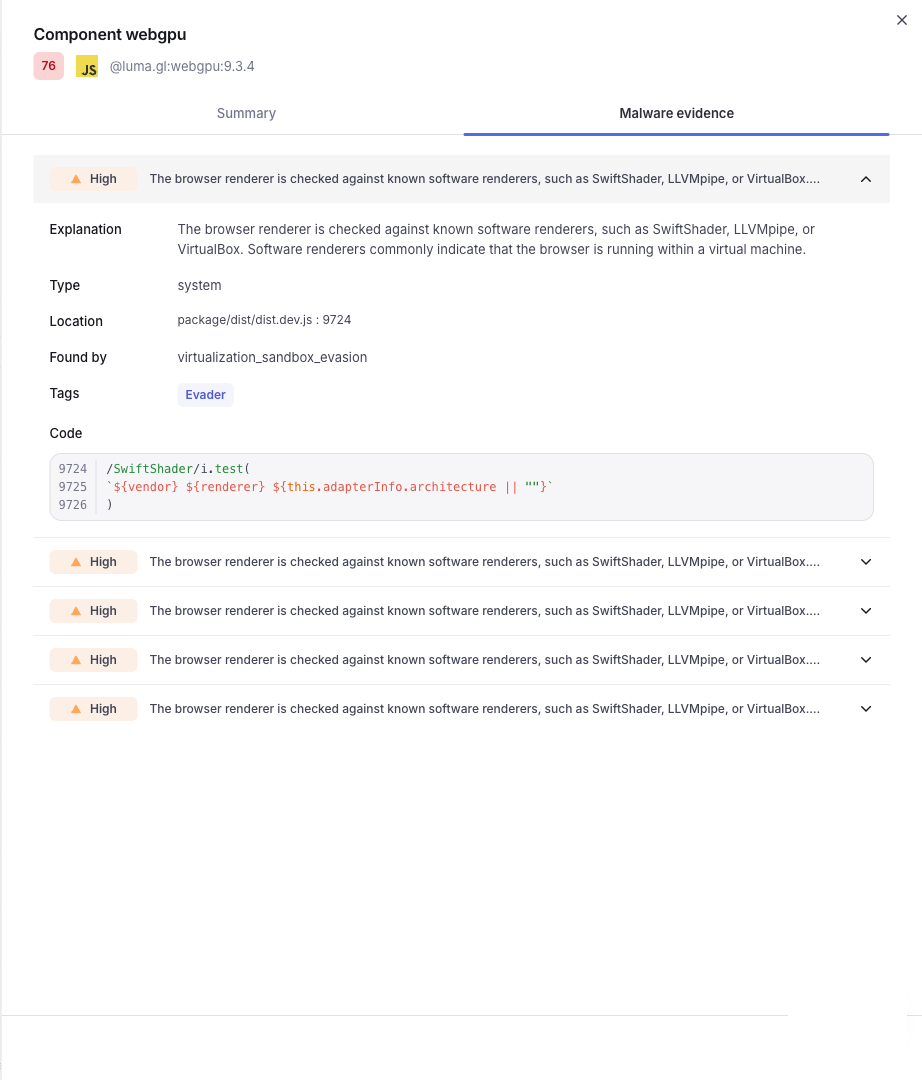922x1080 pixels.
Task: Collapse the first expanded High evidence item
Action: click(866, 179)
